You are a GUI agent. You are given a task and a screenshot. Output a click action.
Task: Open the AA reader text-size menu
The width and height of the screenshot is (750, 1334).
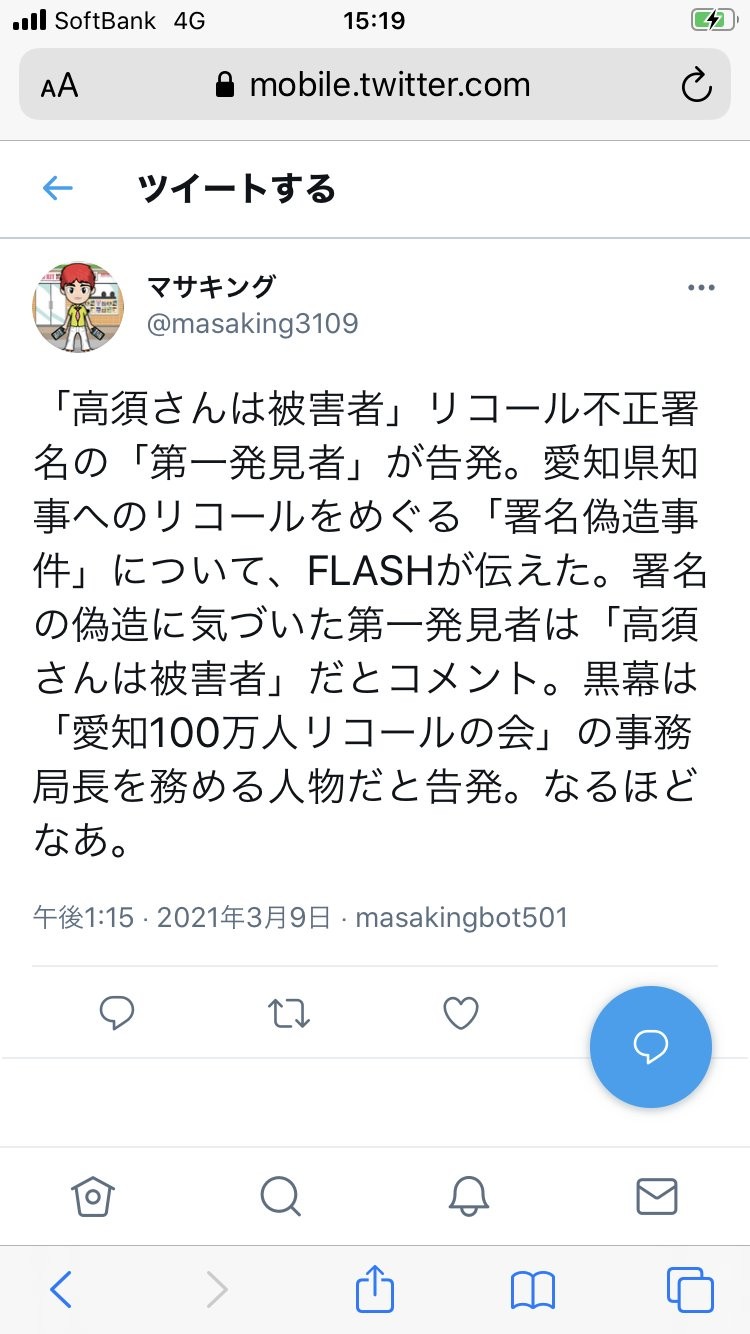coord(60,86)
